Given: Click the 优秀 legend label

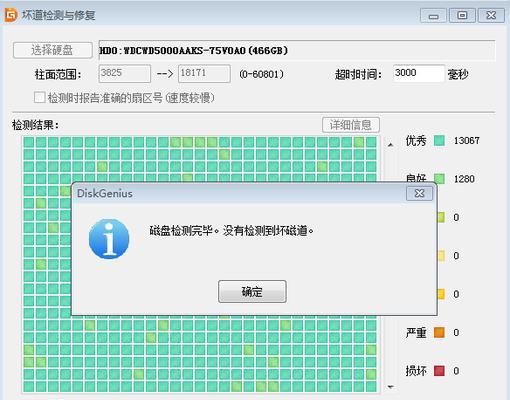Looking at the screenshot, I should [x=416, y=140].
